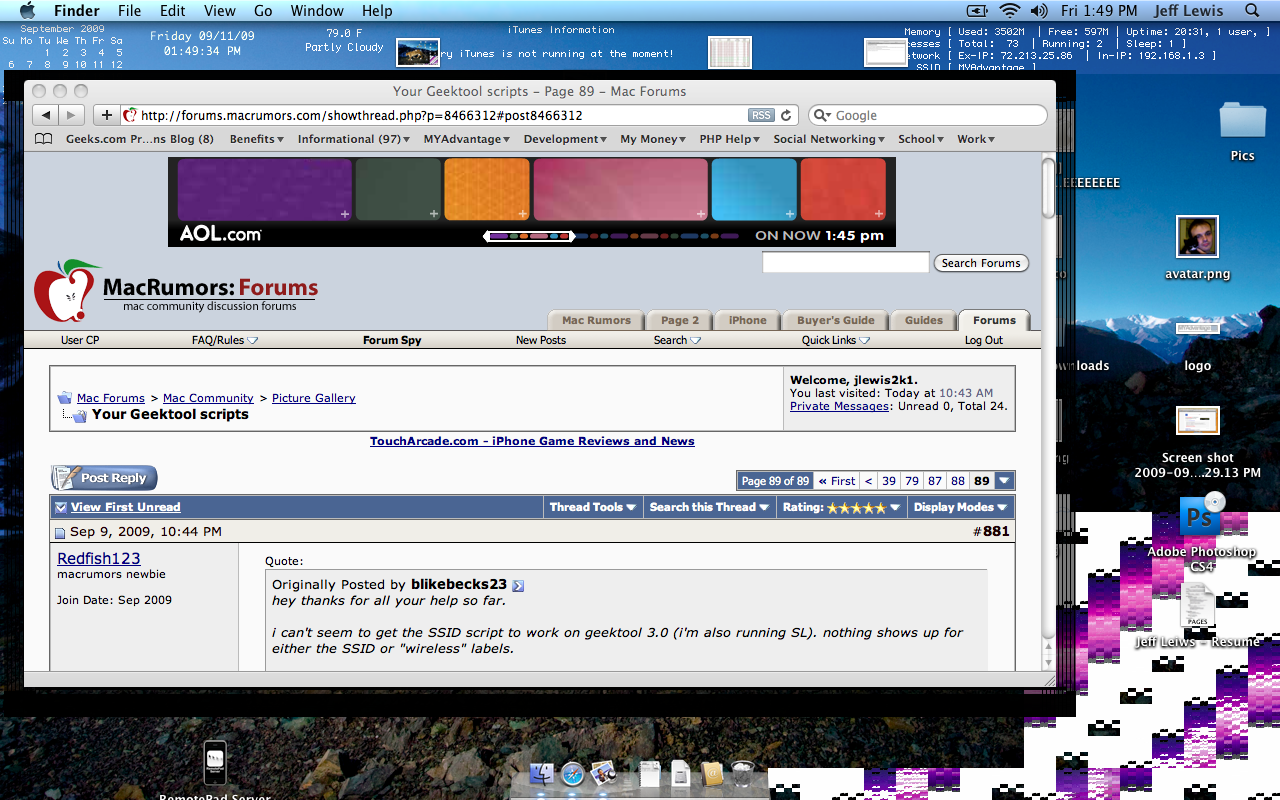Open the Private Messages link
Viewport: 1280px width, 800px height.
tap(839, 406)
